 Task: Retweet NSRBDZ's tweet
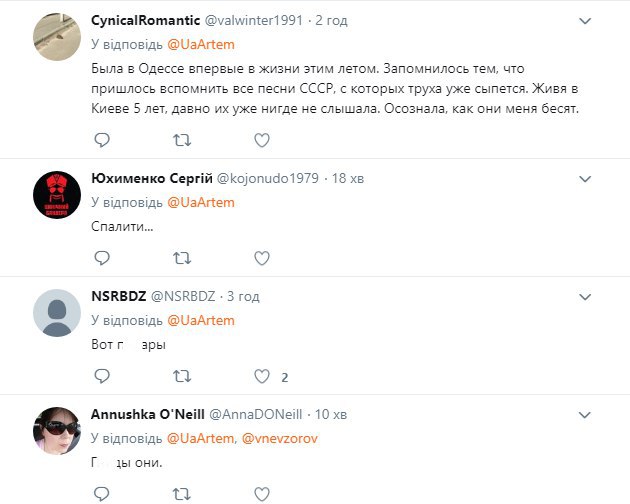click(182, 377)
